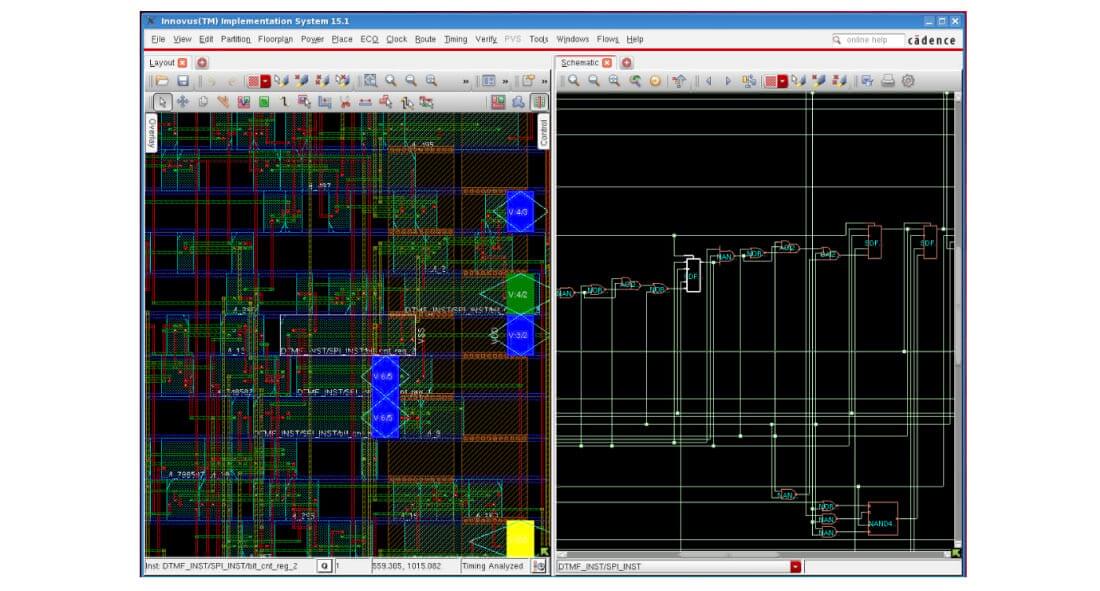Open the Verify menu
This screenshot has width=1100, height=591.
tap(486, 39)
